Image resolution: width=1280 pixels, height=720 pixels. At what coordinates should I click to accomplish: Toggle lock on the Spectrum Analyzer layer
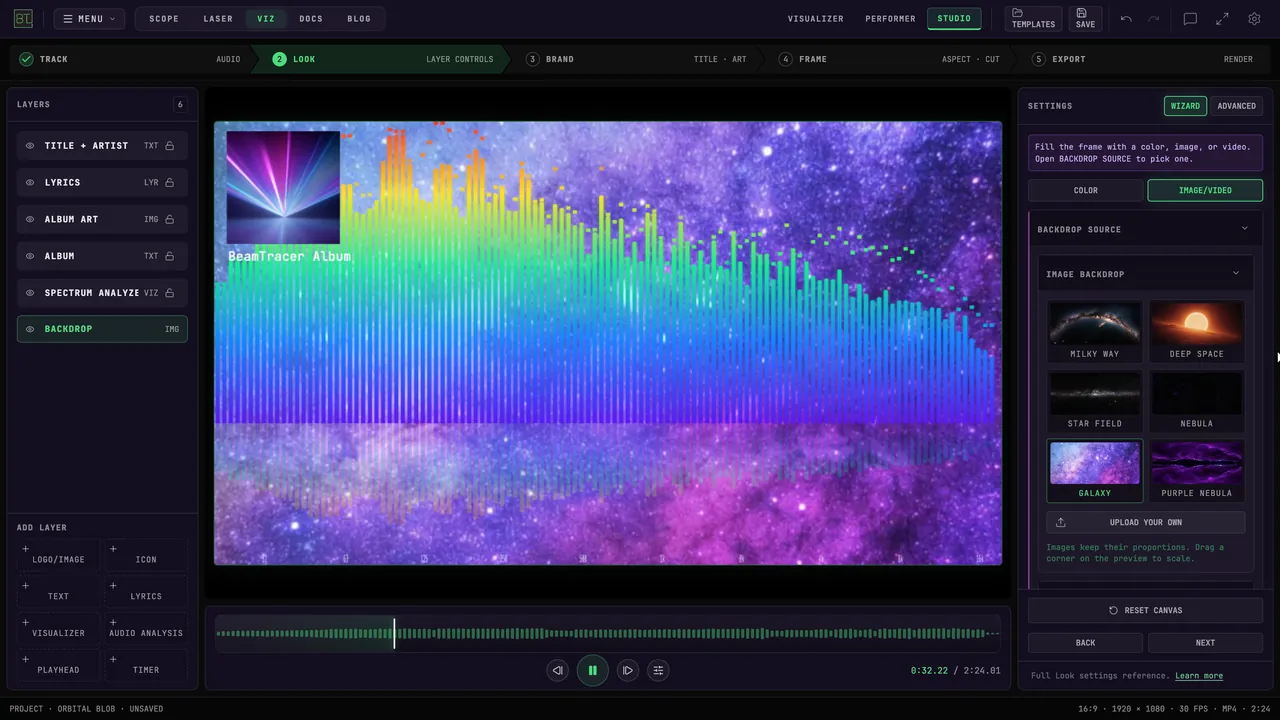[170, 293]
